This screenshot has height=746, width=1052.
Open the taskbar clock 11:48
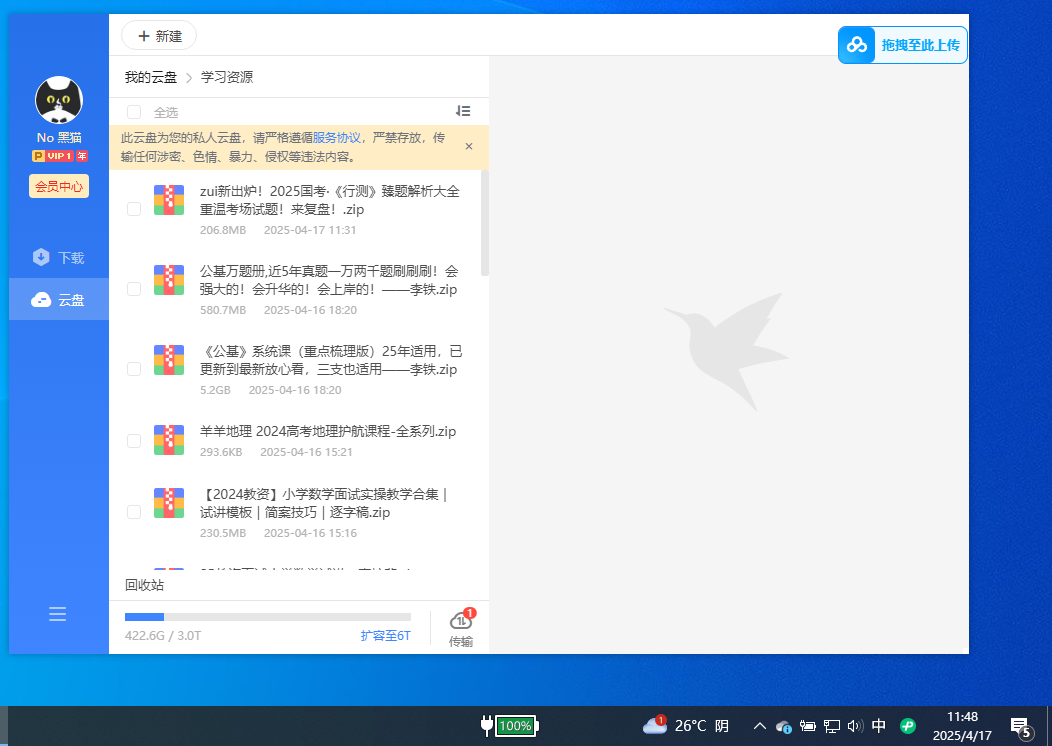pyautogui.click(x=962, y=726)
